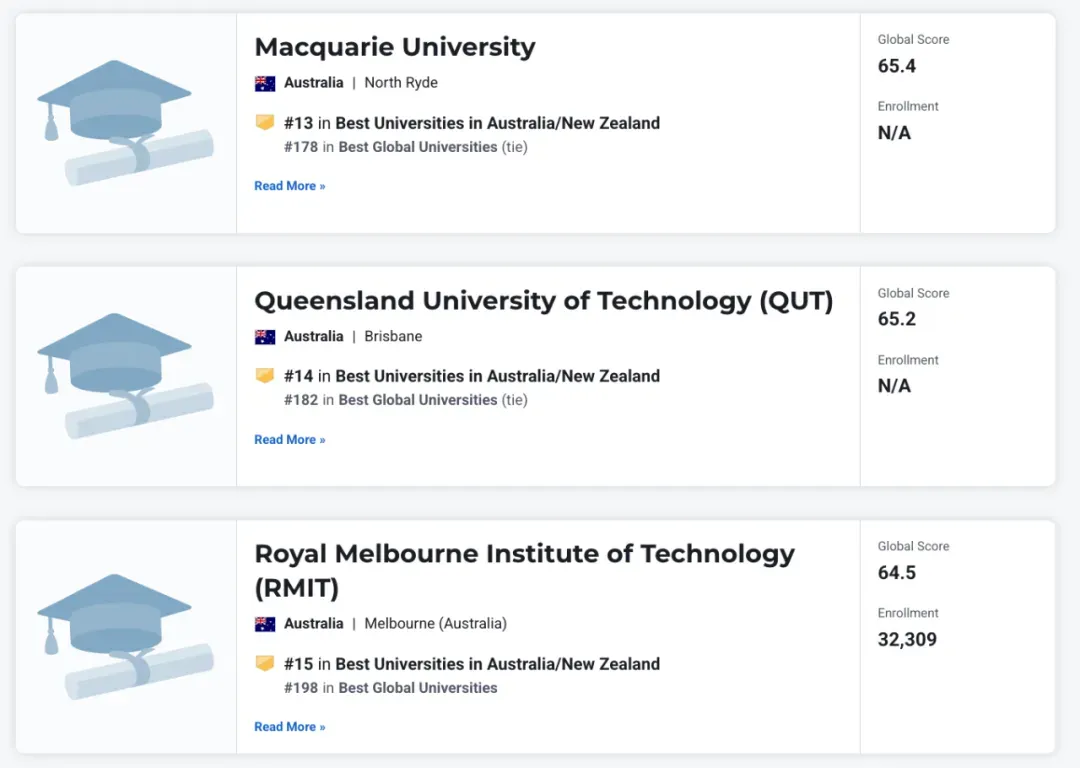Screen dimensions: 1080x768
Task: Select #198 in Best Global Universities ranking
Action: 391,688
